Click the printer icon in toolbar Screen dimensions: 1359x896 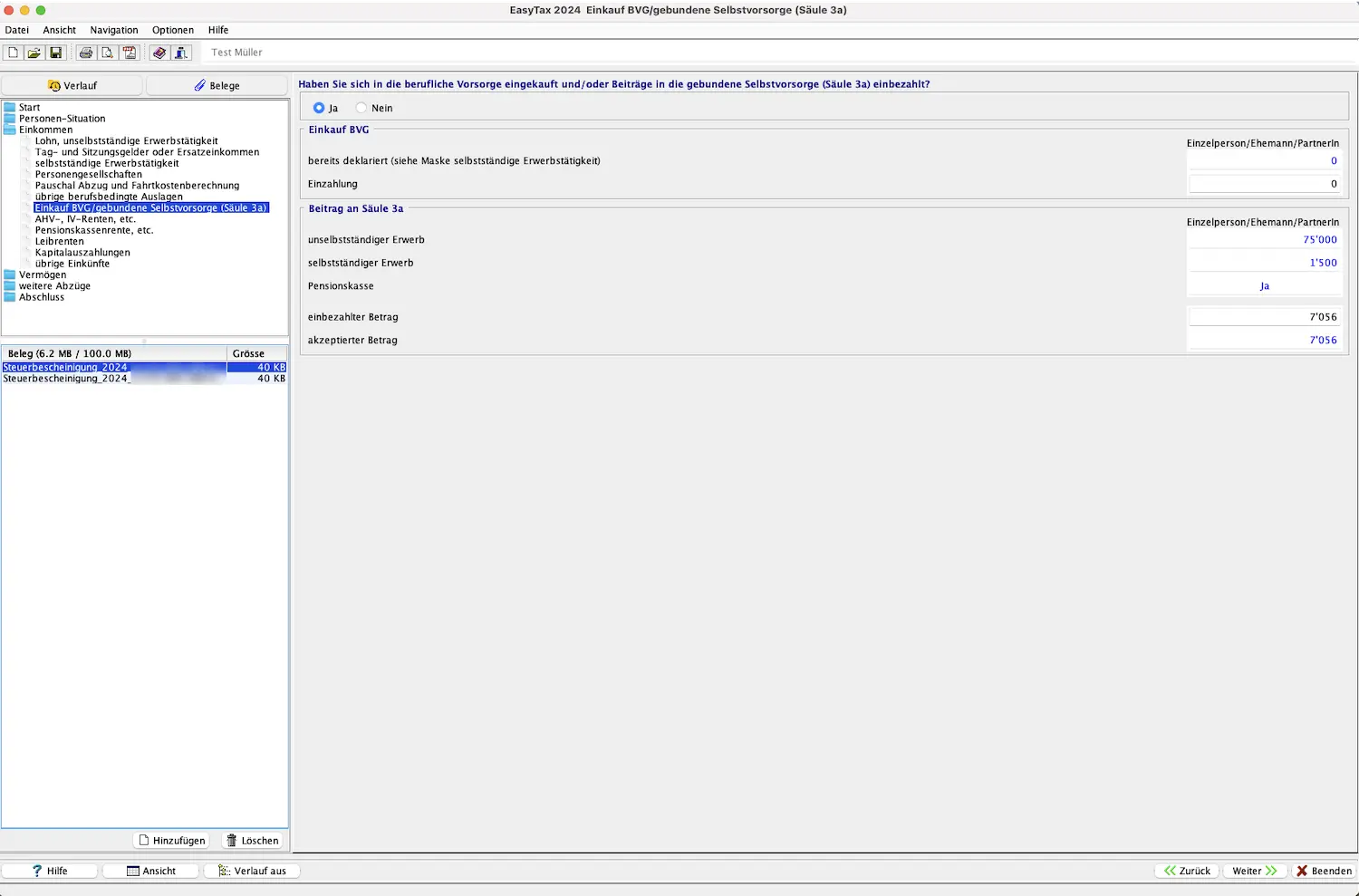point(86,53)
